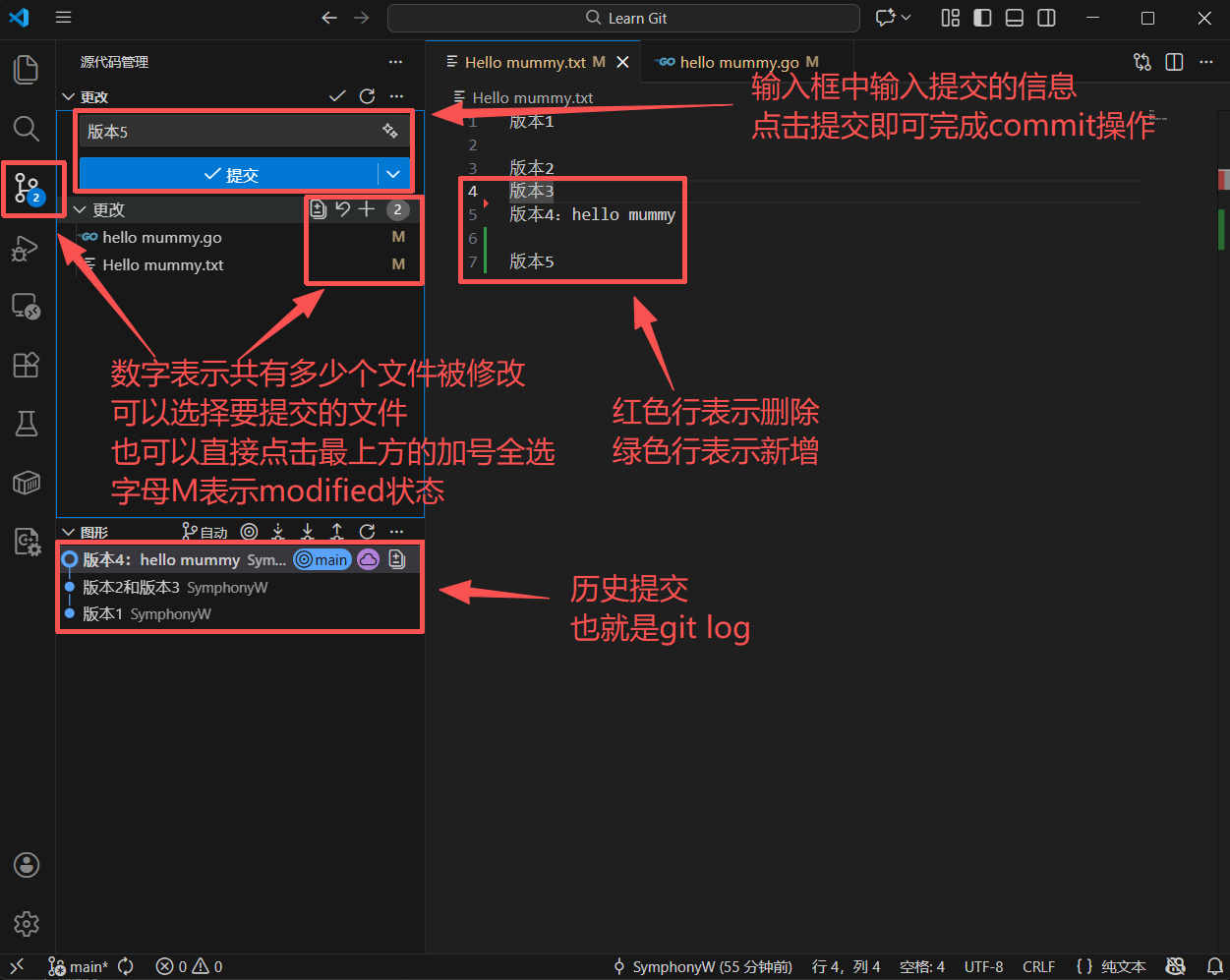This screenshot has width=1230, height=980.
Task: Collapse the 图形 graph section
Action: click(x=69, y=532)
